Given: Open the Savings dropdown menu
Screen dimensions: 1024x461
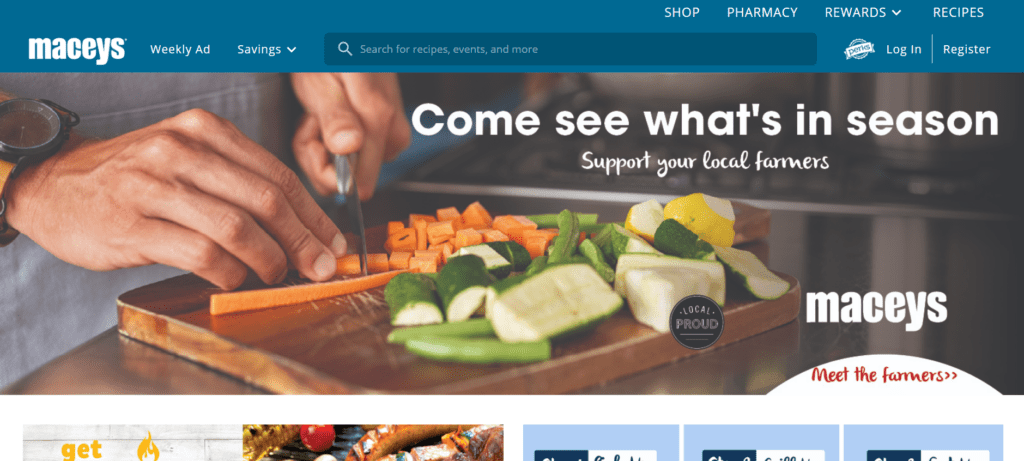Looking at the screenshot, I should (x=266, y=49).
